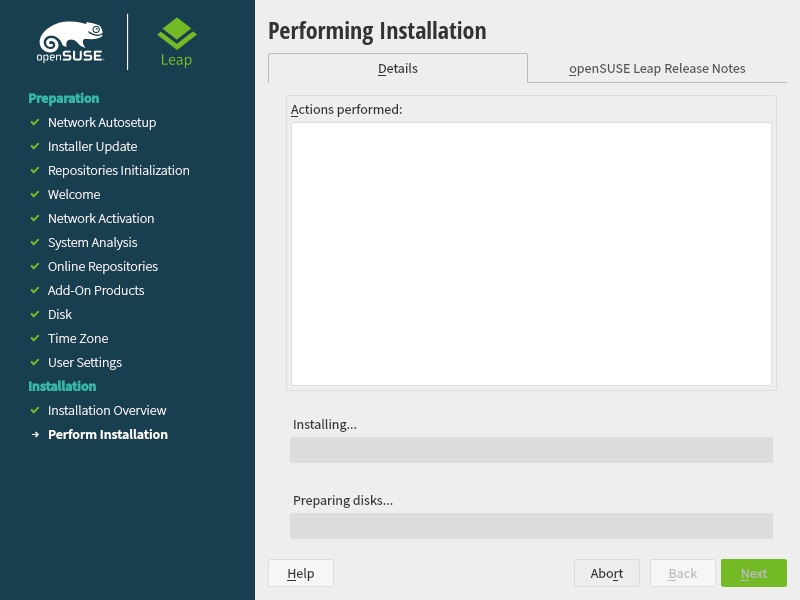Click inside the Actions performed log area
The width and height of the screenshot is (800, 600).
pos(531,254)
